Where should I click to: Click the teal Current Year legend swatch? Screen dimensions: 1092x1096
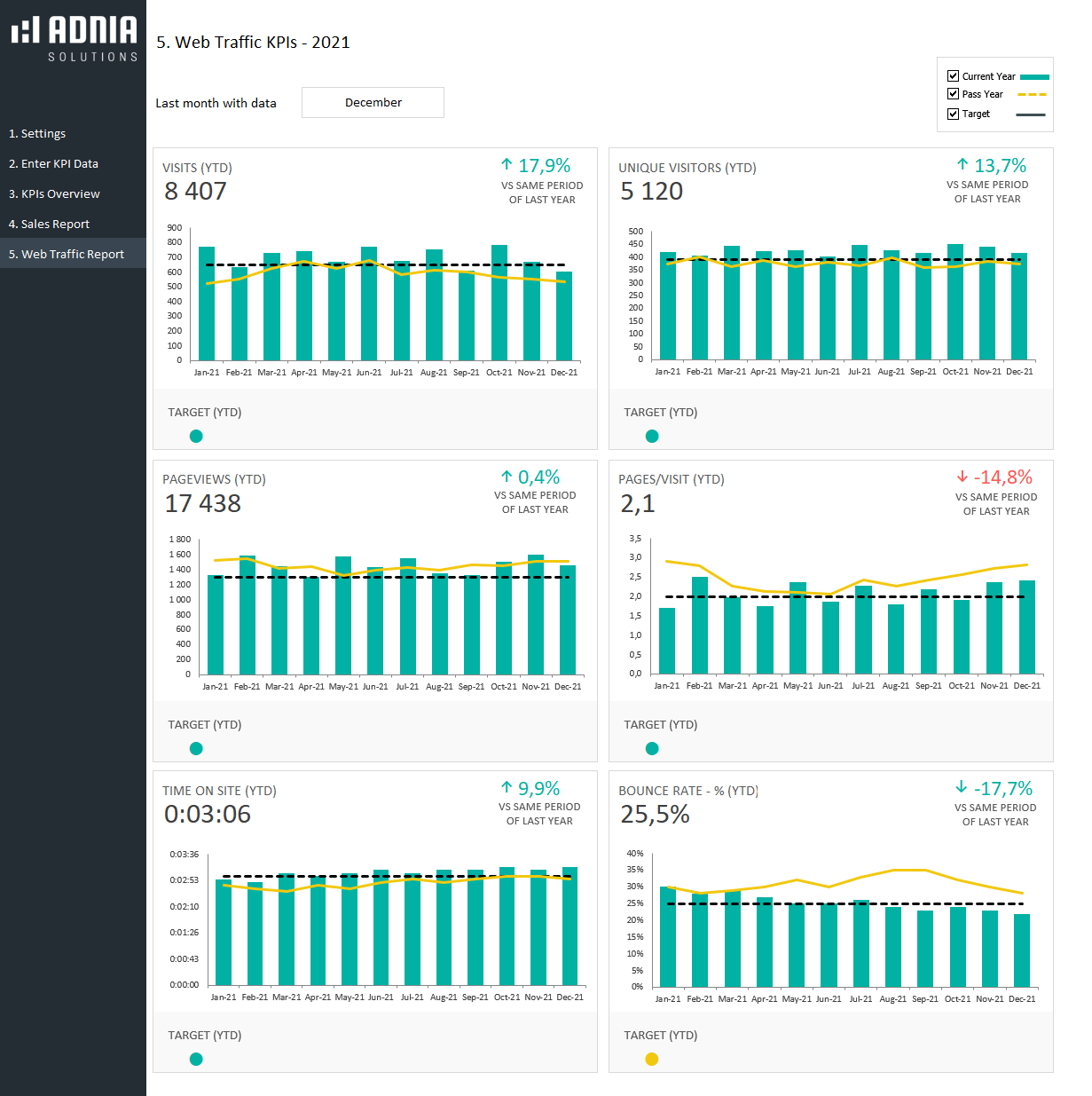click(x=1034, y=77)
